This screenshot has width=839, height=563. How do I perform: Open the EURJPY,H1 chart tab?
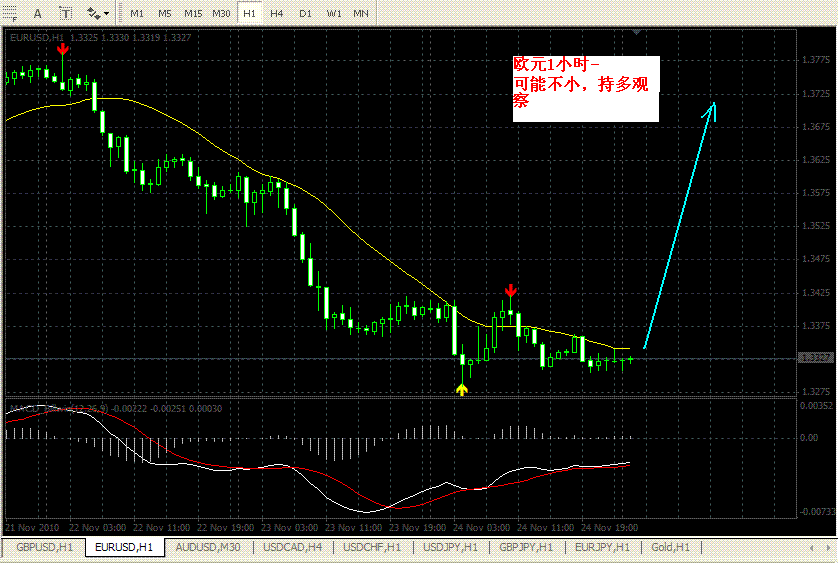point(602,547)
